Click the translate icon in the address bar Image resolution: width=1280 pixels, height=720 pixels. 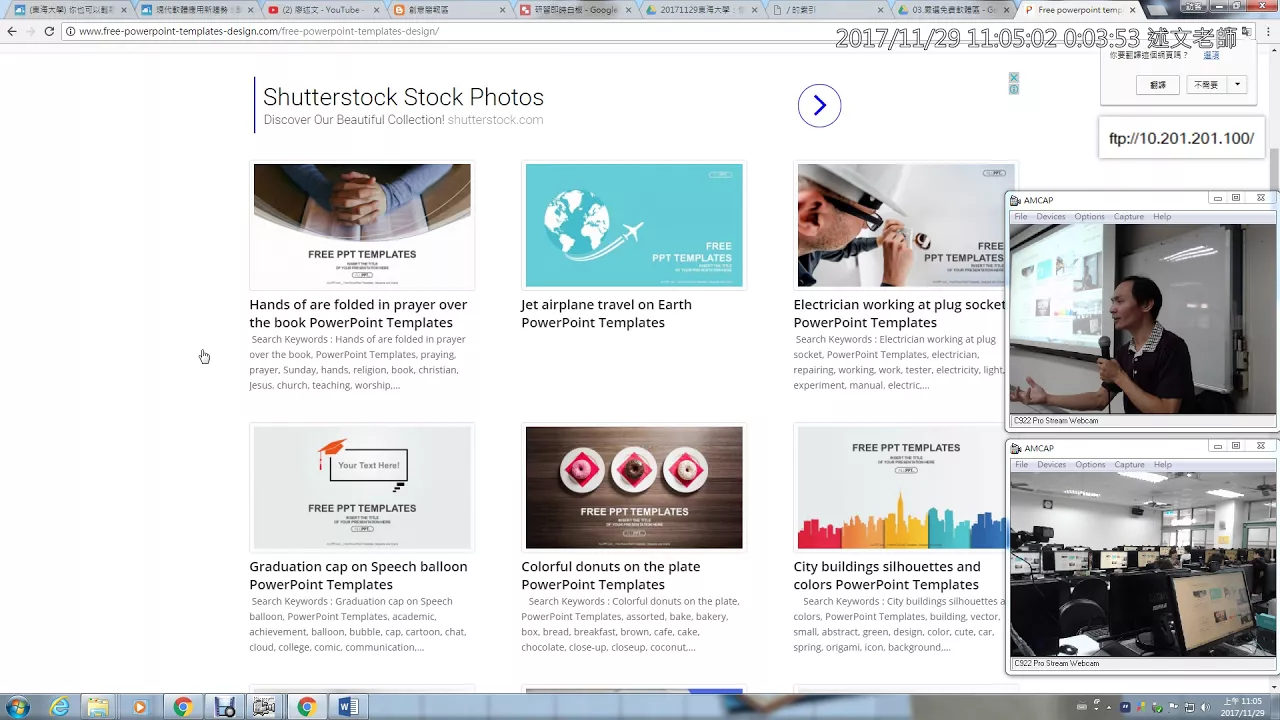tap(1246, 31)
